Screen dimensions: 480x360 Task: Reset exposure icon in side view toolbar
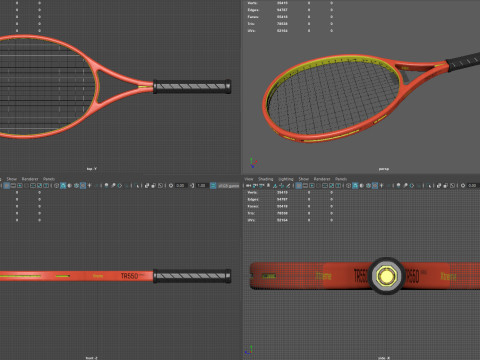click(463, 185)
